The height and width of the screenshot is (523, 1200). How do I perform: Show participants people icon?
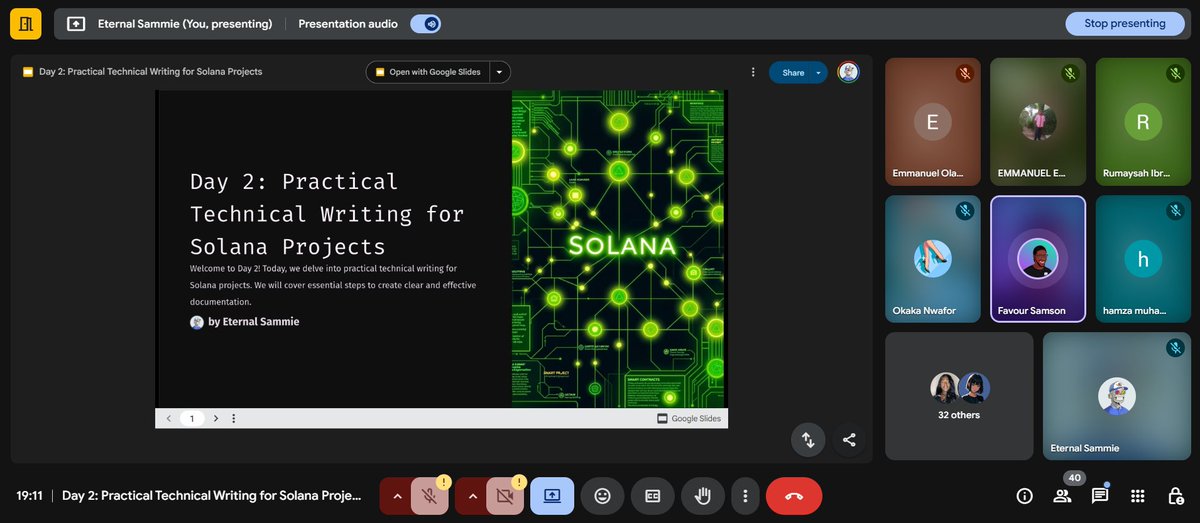[1062, 496]
